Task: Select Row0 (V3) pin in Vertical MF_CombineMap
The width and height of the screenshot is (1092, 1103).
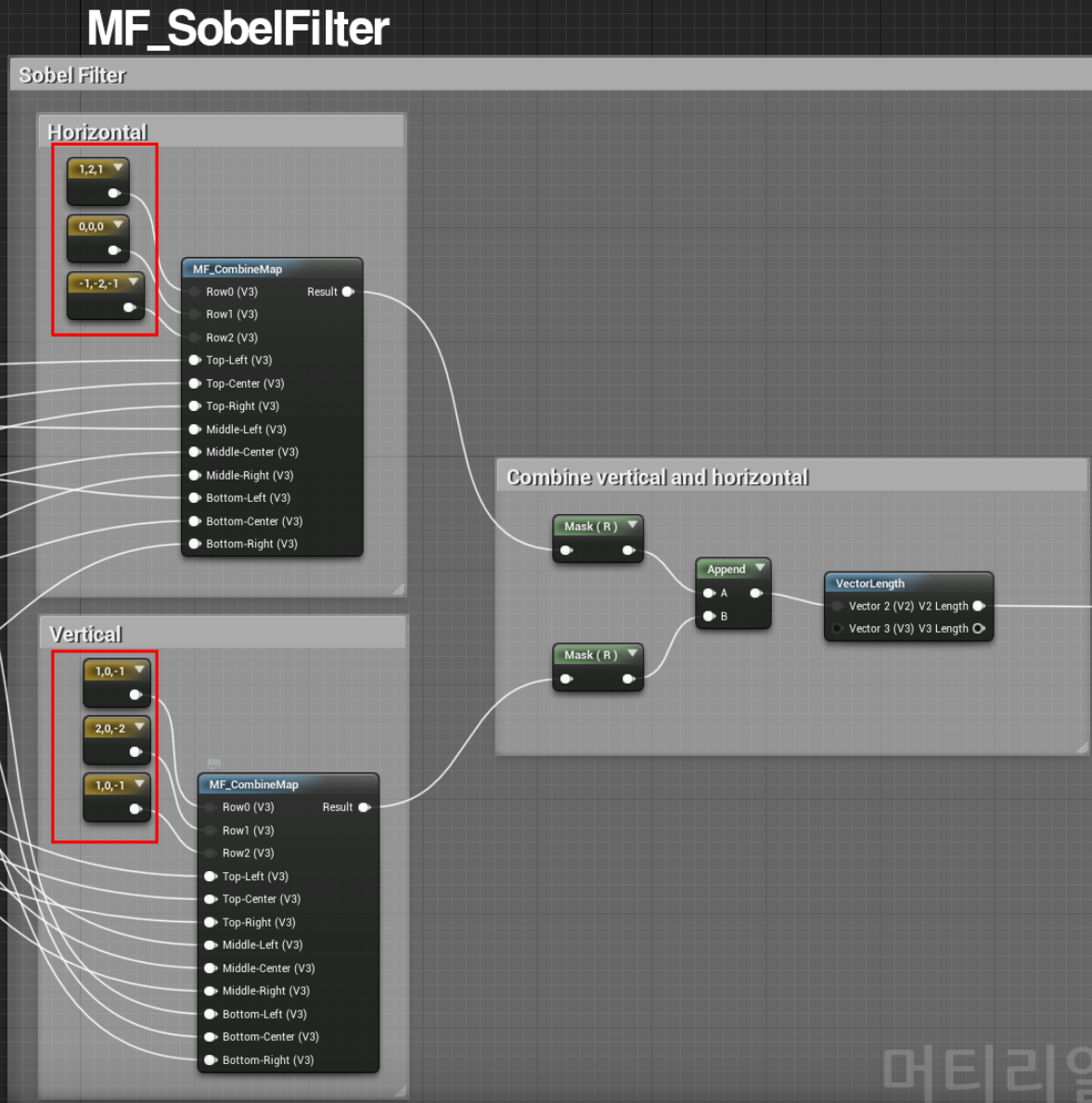Action: (x=211, y=807)
